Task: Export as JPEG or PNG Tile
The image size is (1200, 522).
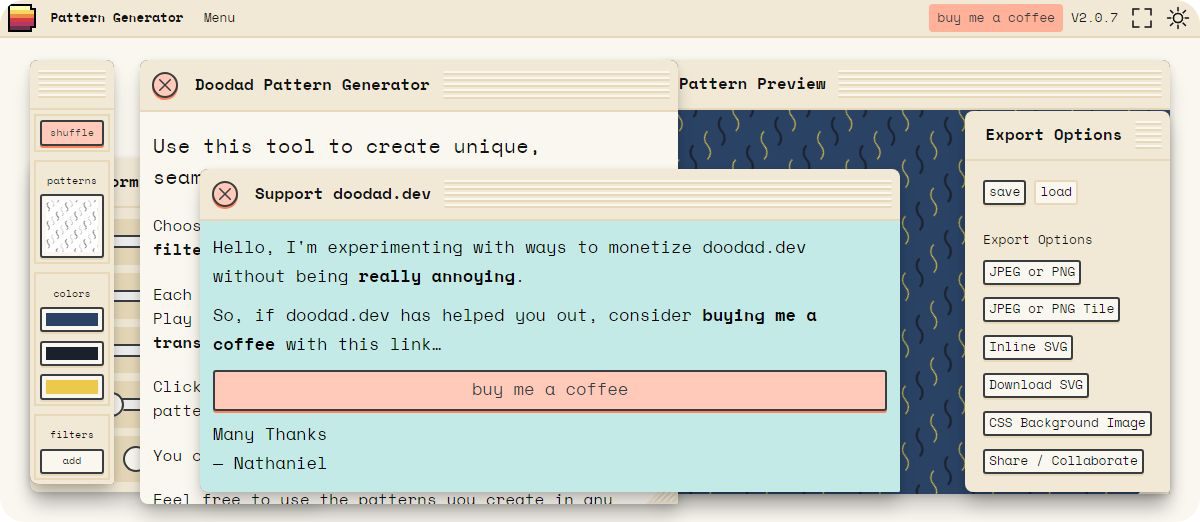Action: [1051, 309]
